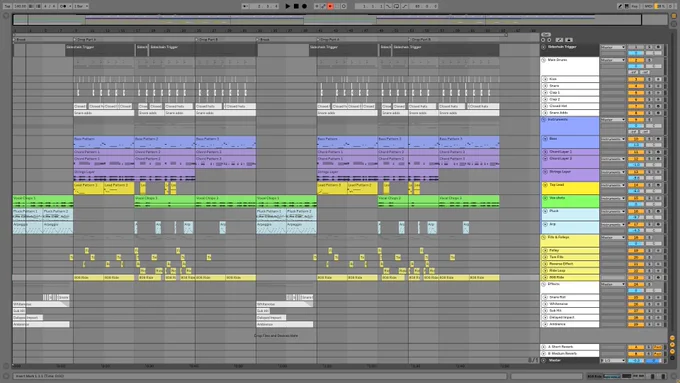Select the first Break locator marker
This screenshot has height=383, width=680.
(x=20, y=39)
